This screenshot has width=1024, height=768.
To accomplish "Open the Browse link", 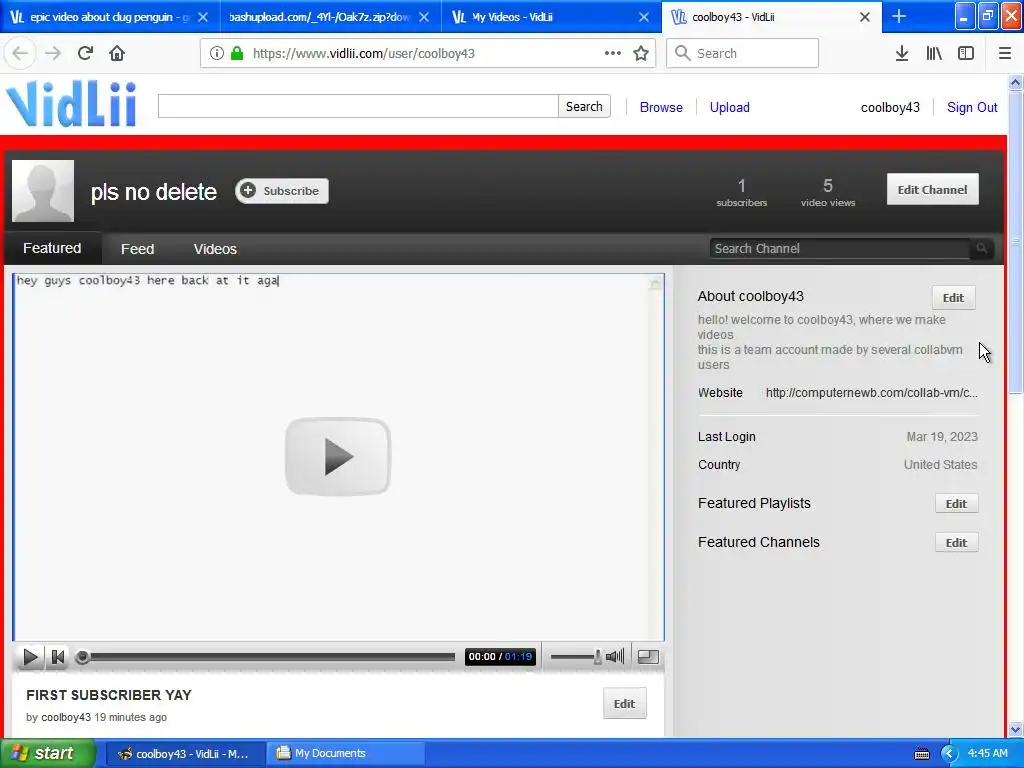I will tap(661, 107).
